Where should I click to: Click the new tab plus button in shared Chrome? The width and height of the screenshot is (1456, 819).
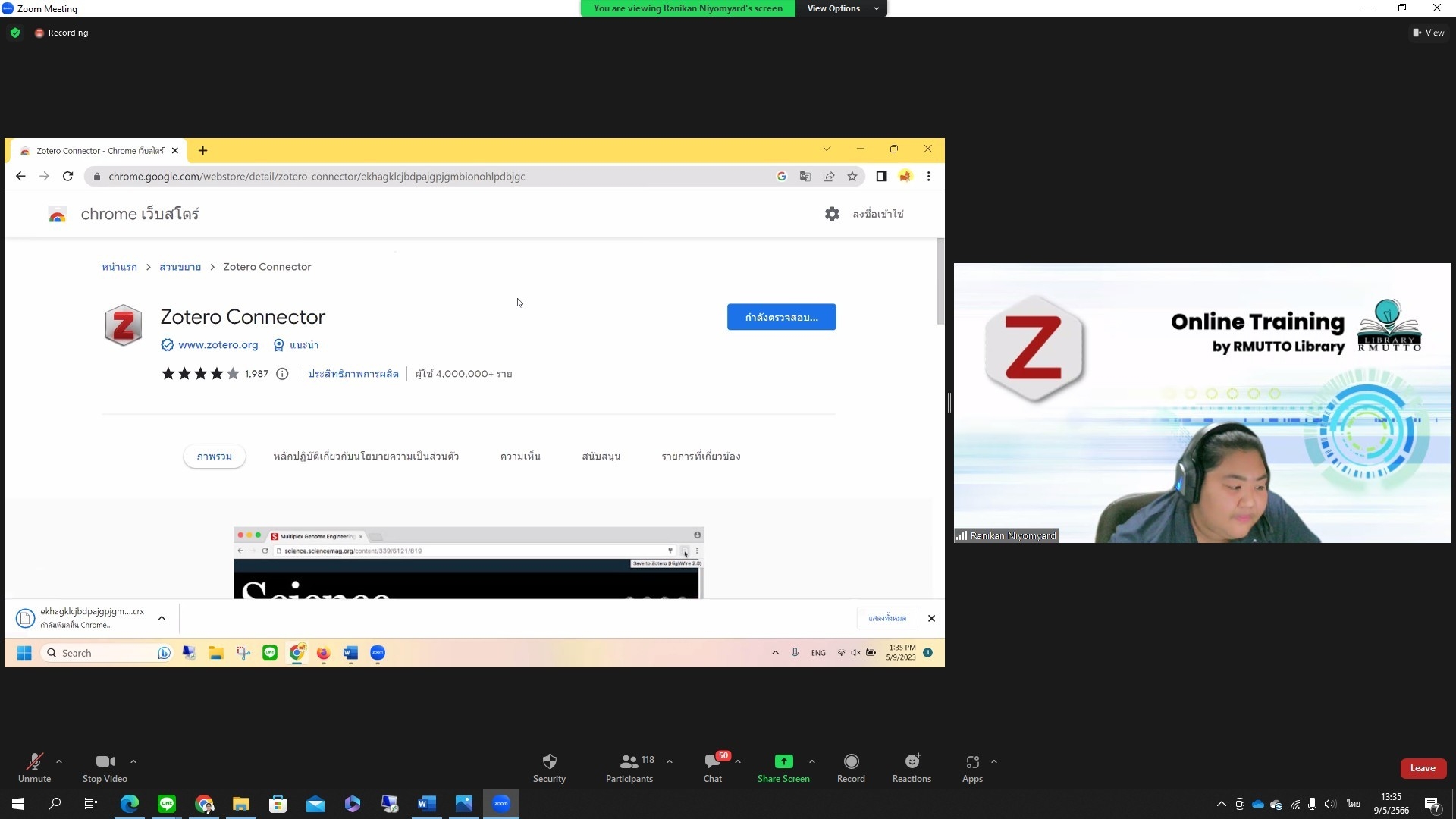tap(202, 150)
